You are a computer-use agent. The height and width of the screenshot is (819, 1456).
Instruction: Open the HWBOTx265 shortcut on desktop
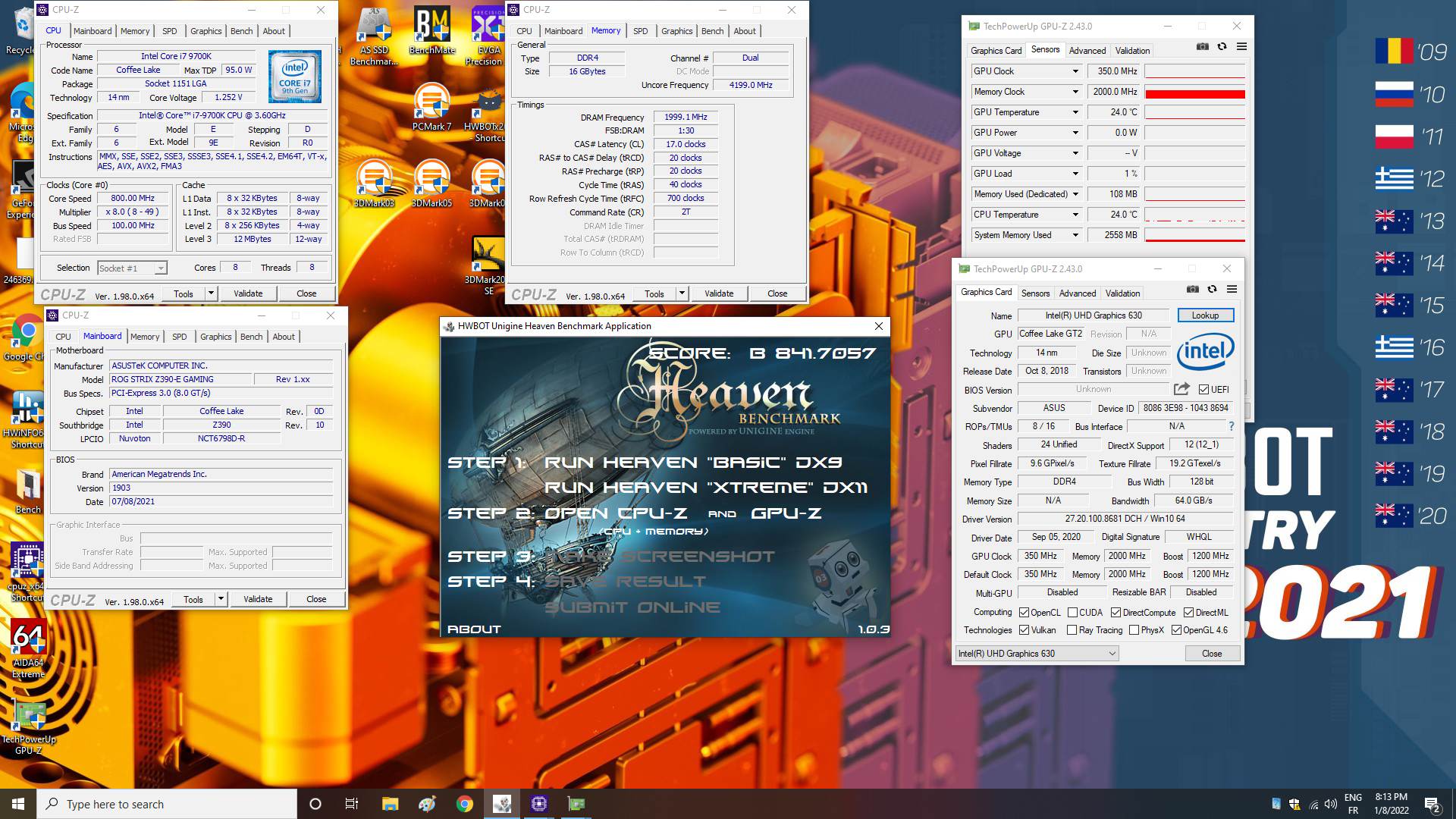487,114
